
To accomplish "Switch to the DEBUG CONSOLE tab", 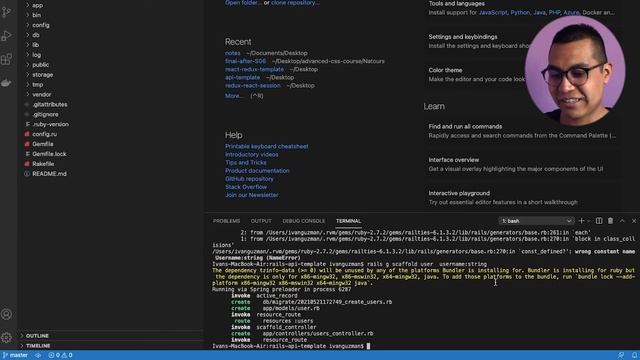I will tap(304, 221).
